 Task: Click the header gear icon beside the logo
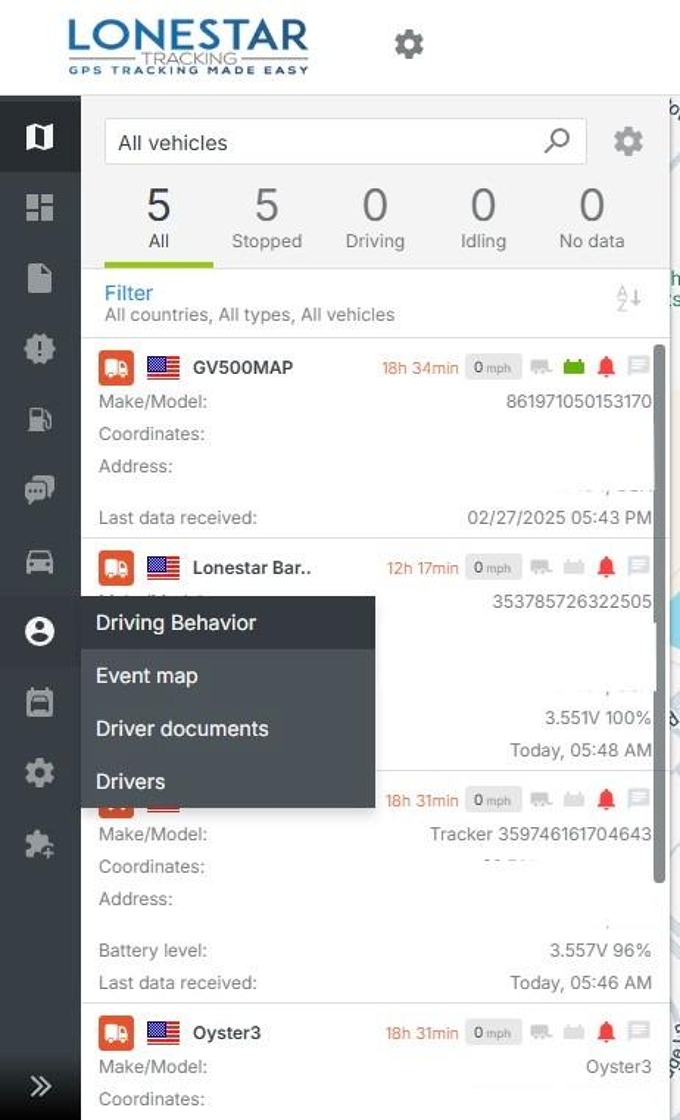(409, 44)
